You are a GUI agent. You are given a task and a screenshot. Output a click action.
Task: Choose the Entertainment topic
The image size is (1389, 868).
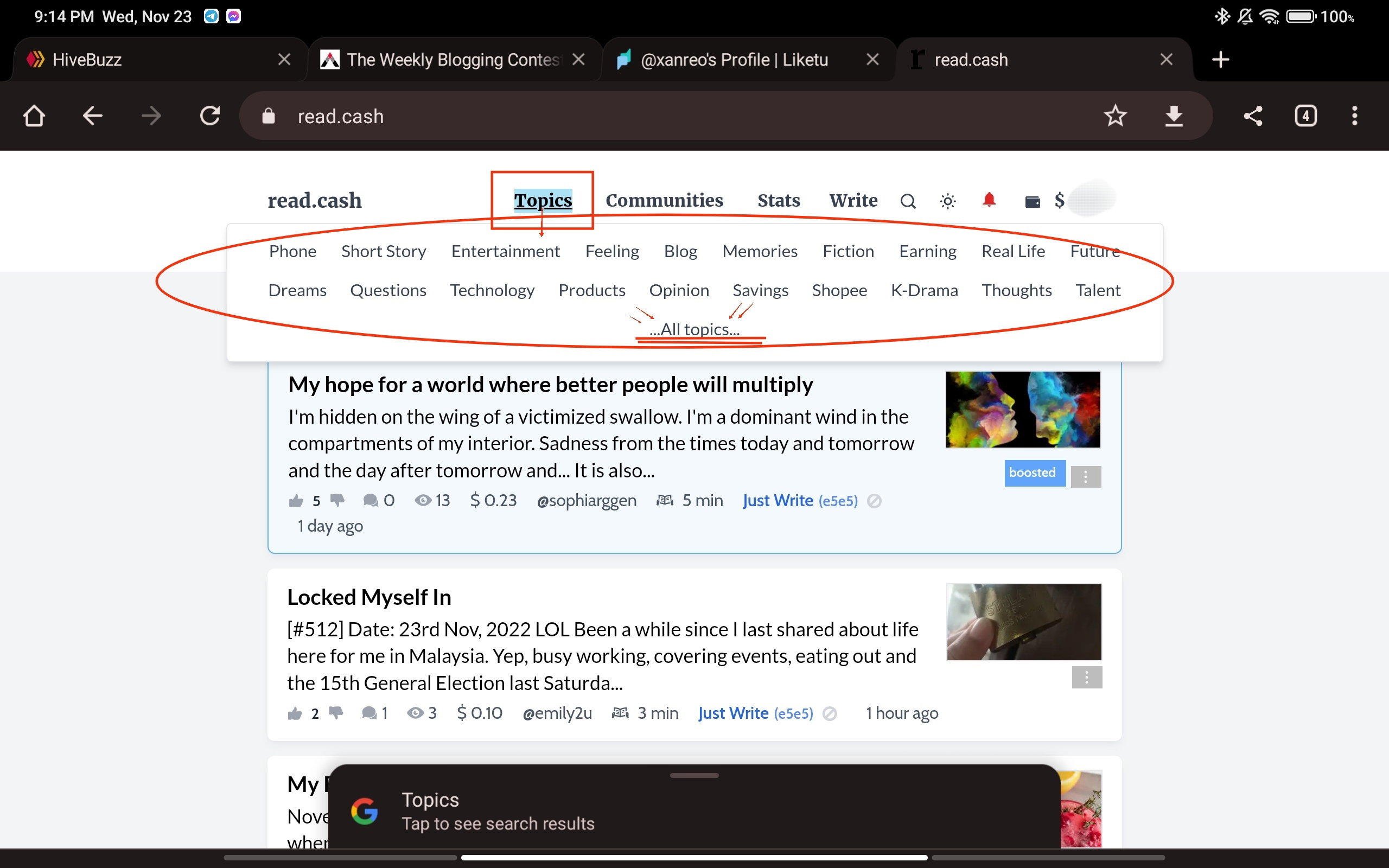[505, 251]
